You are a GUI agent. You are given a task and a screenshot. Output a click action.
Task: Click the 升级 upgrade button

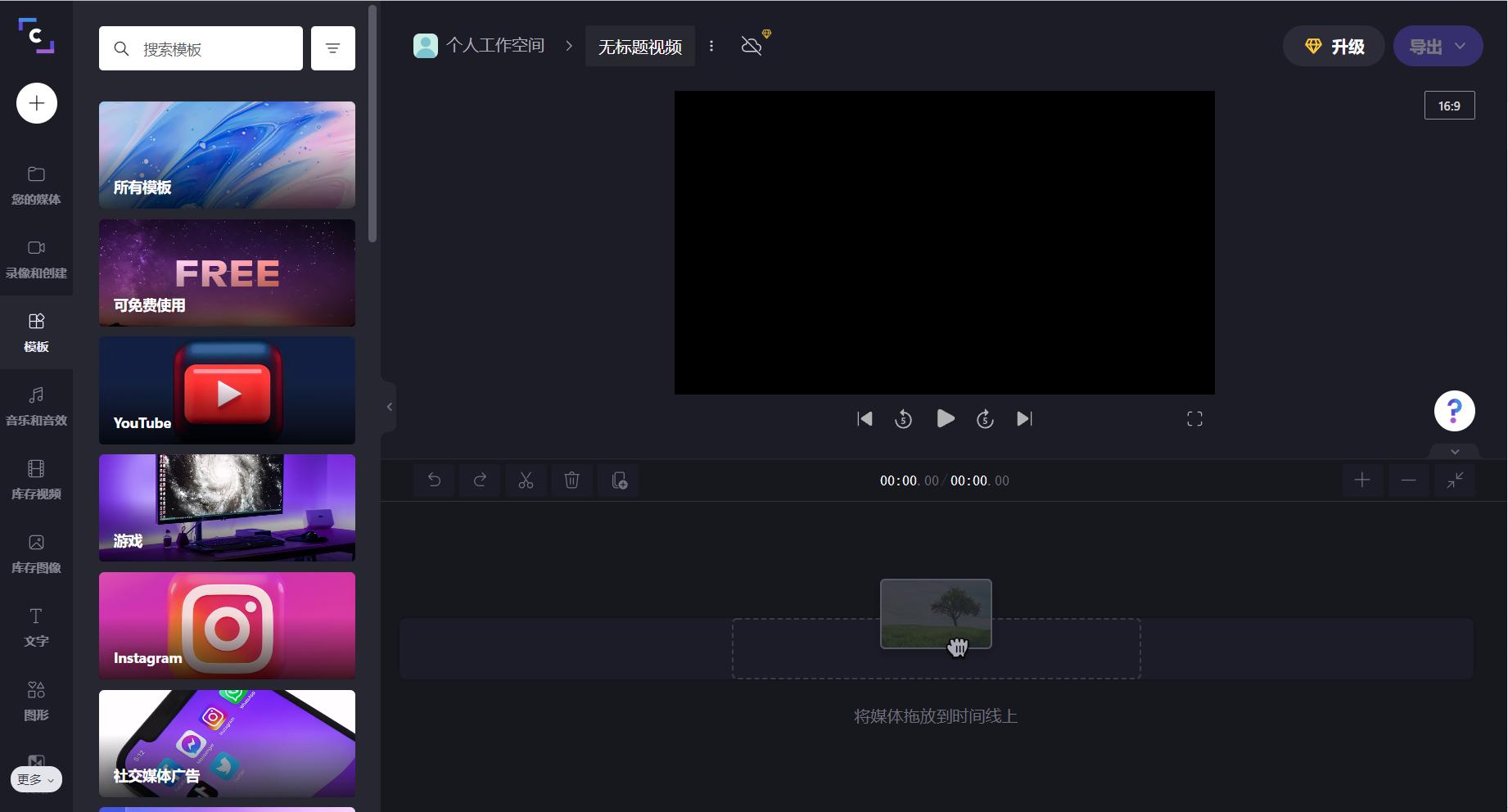coord(1333,46)
